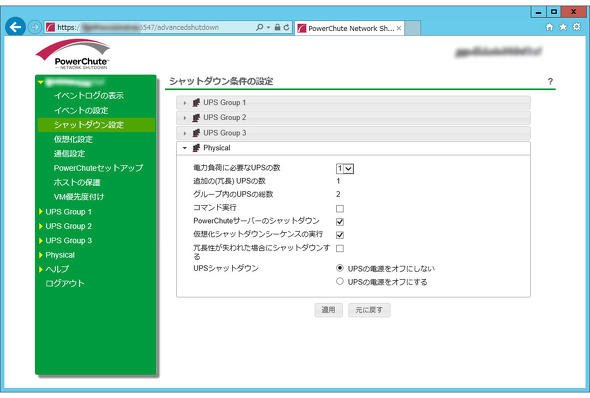Click the シャットダウン条件の設定 heading
The height and width of the screenshot is (398, 590).
click(221, 81)
